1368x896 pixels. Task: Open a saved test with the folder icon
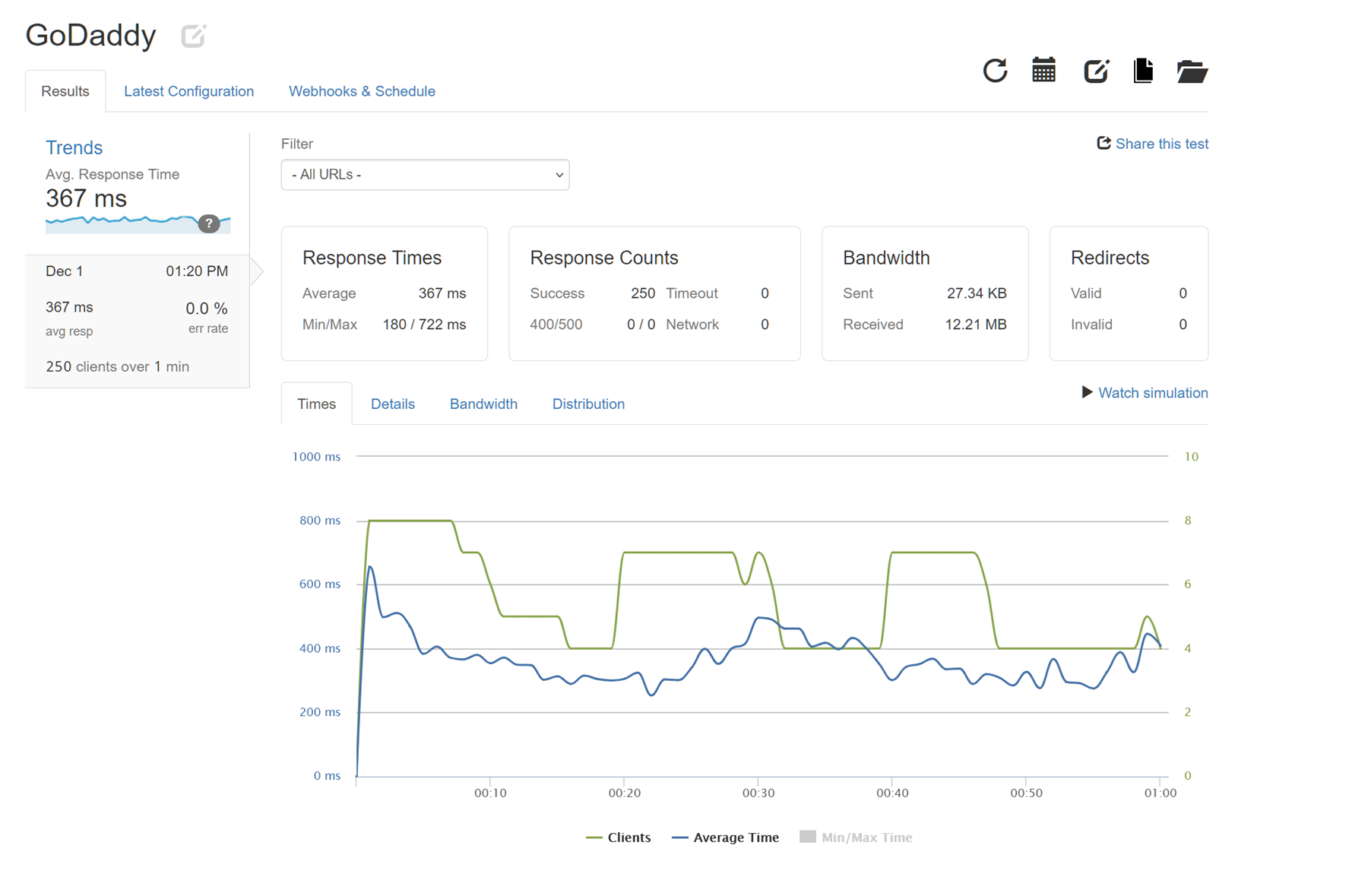pos(1192,71)
